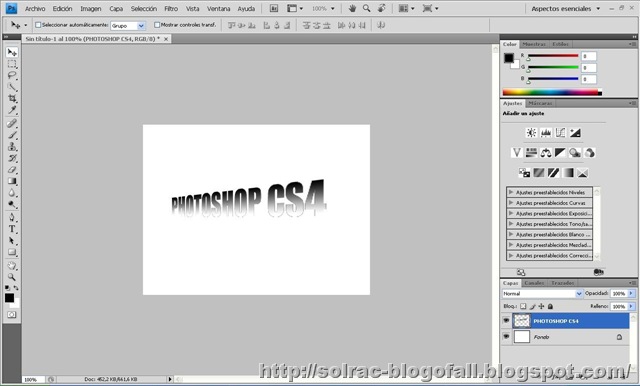Switch to the Trazados tab
This screenshot has width=640, height=386.
point(562,283)
